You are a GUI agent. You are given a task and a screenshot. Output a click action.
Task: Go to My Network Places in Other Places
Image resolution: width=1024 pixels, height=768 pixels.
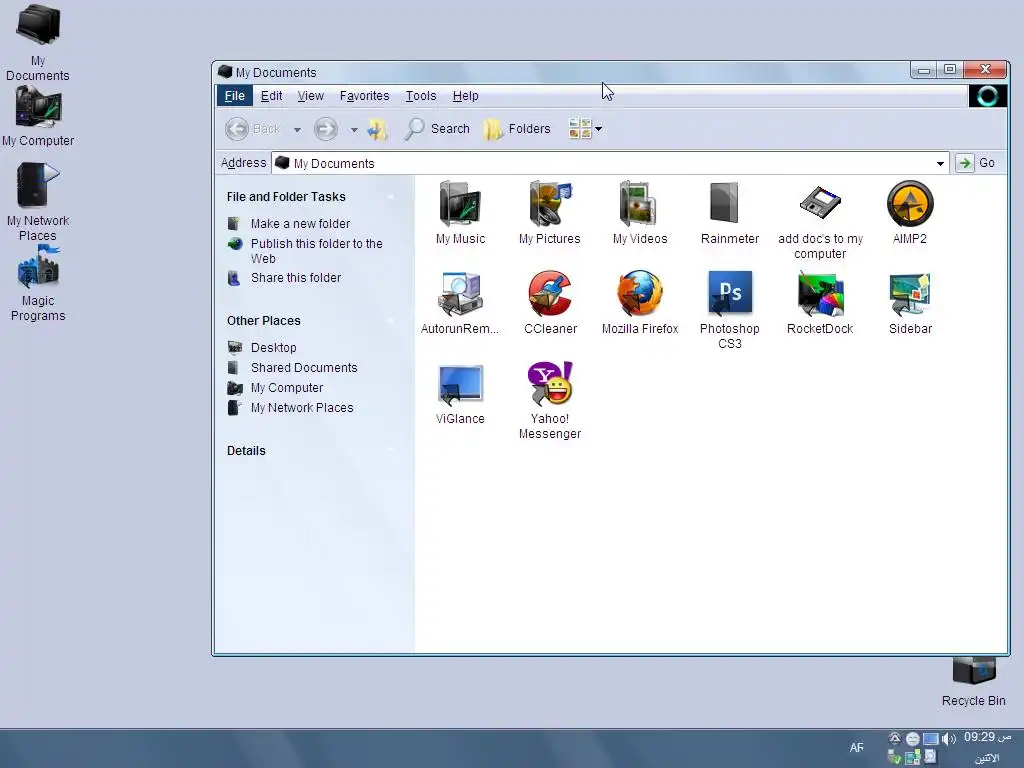coord(302,408)
